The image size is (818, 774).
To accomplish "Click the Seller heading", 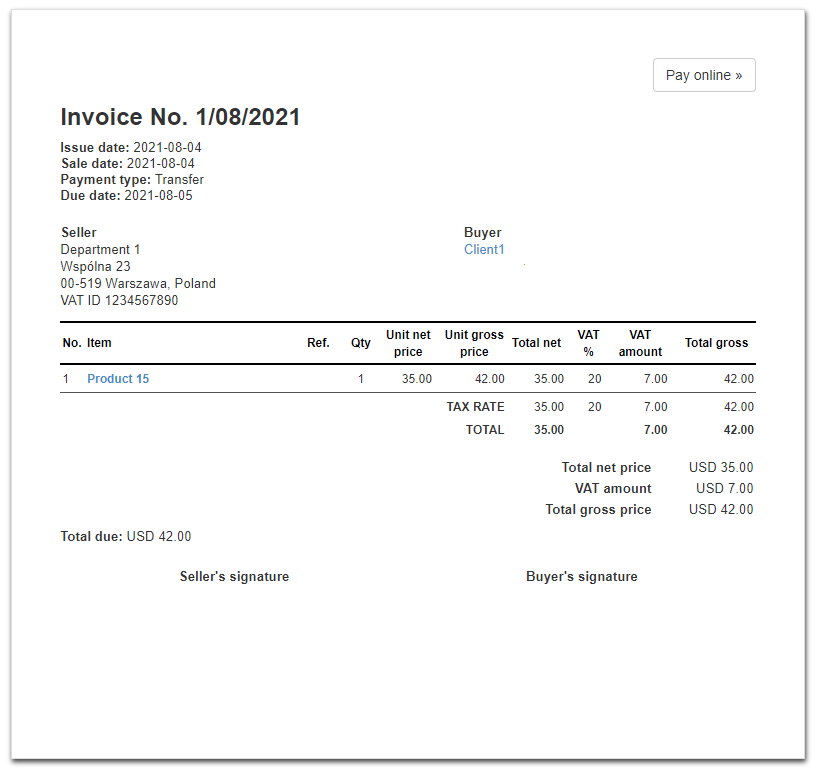I will (x=79, y=233).
